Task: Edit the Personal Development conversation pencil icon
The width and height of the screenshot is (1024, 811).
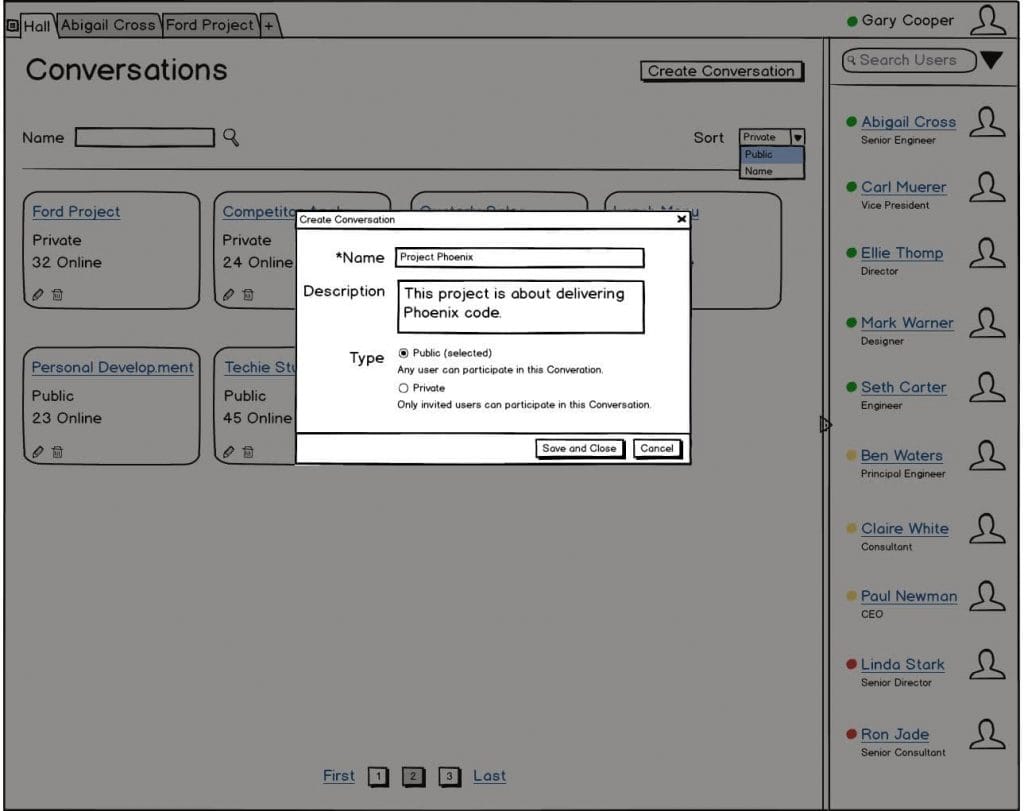Action: [38, 451]
